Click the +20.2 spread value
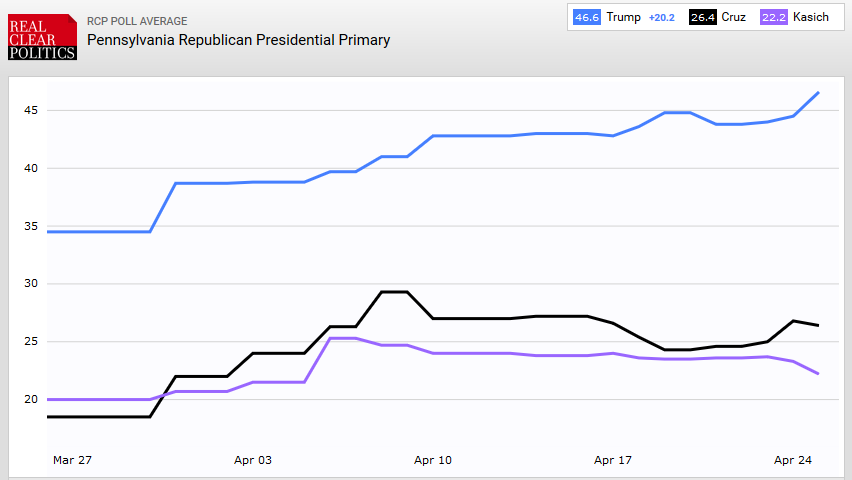 click(663, 17)
